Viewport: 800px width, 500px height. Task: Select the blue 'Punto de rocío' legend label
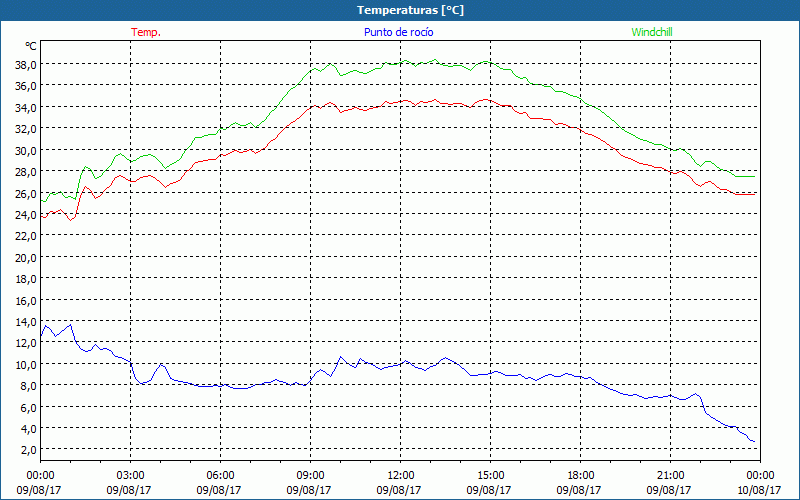(398, 32)
